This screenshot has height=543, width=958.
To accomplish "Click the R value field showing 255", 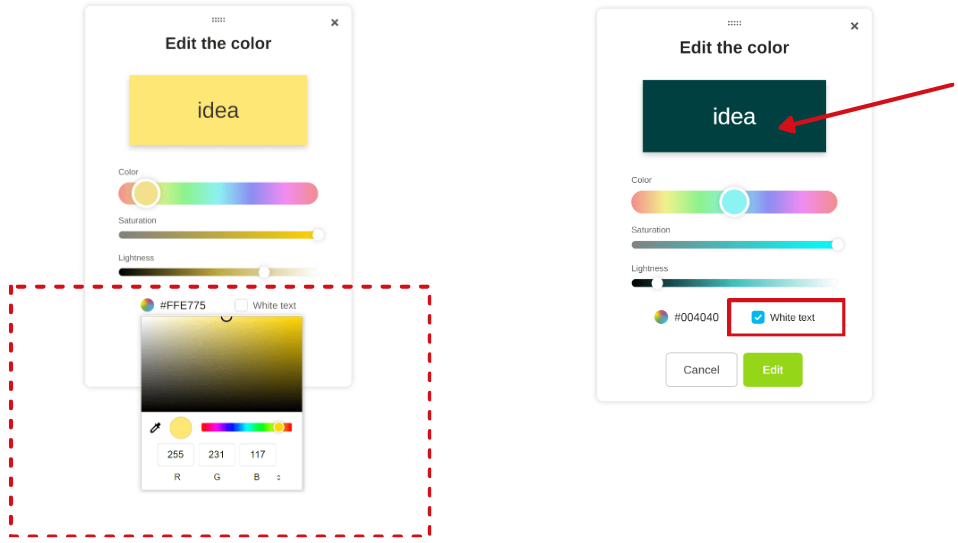I will [176, 455].
